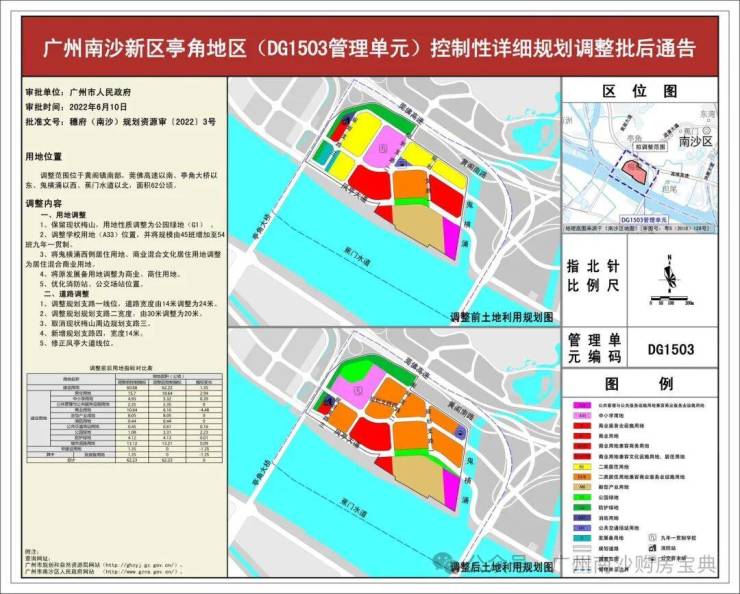Click the blue bus terminal circle on post-adjustment map

point(460,433)
